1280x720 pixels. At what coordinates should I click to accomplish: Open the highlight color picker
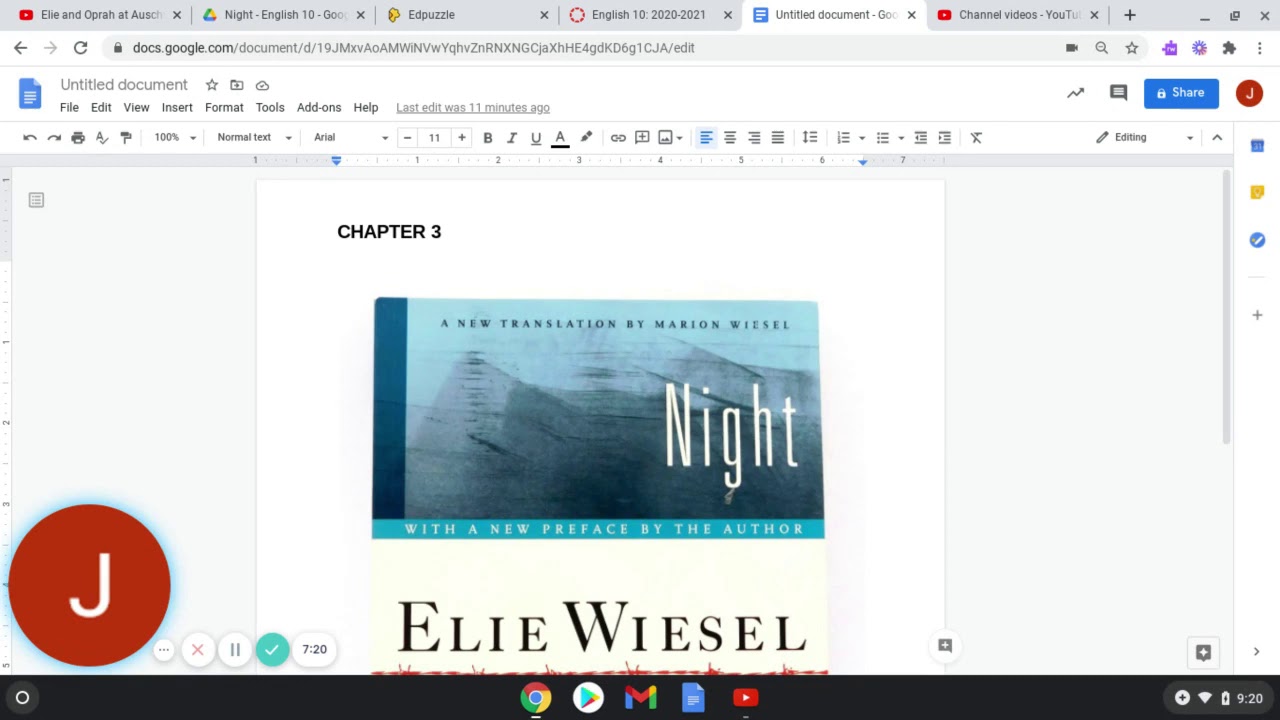pos(586,138)
